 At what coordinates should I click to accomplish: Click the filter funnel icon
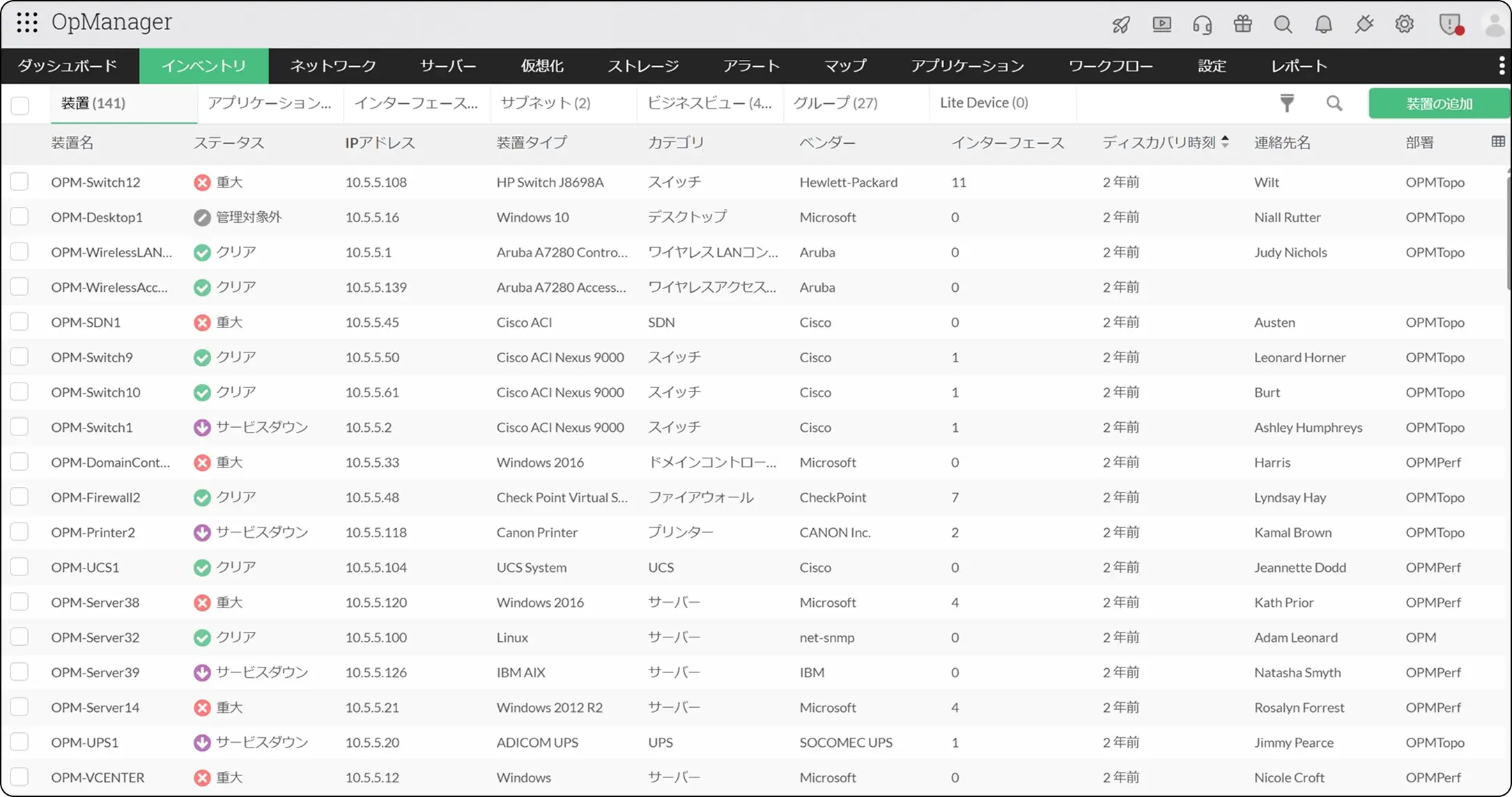tap(1287, 103)
